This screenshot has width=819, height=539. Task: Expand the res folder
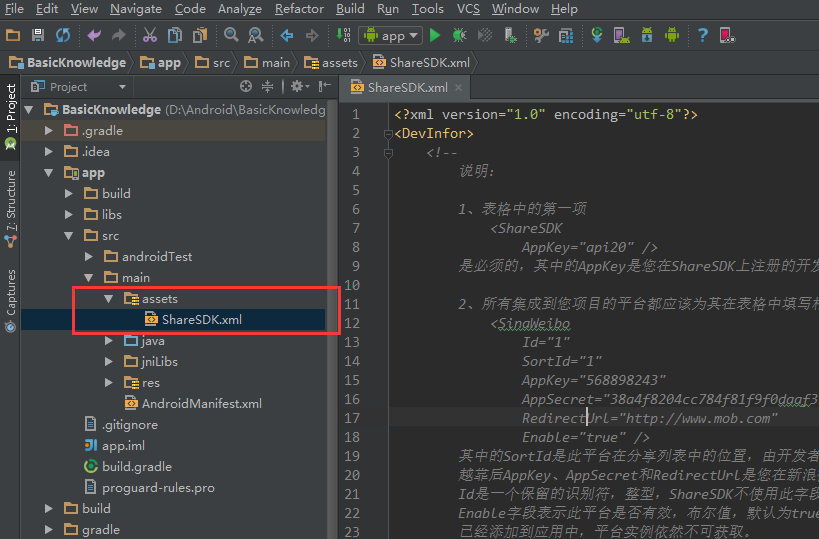[x=109, y=382]
